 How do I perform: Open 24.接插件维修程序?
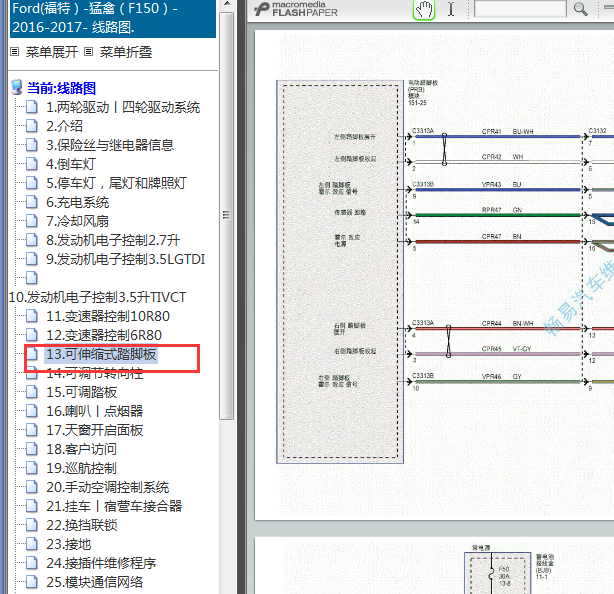[x=101, y=563]
